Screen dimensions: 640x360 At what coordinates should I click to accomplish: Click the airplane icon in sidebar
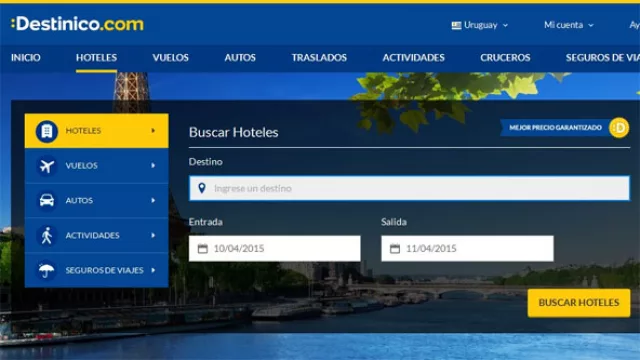click(47, 166)
